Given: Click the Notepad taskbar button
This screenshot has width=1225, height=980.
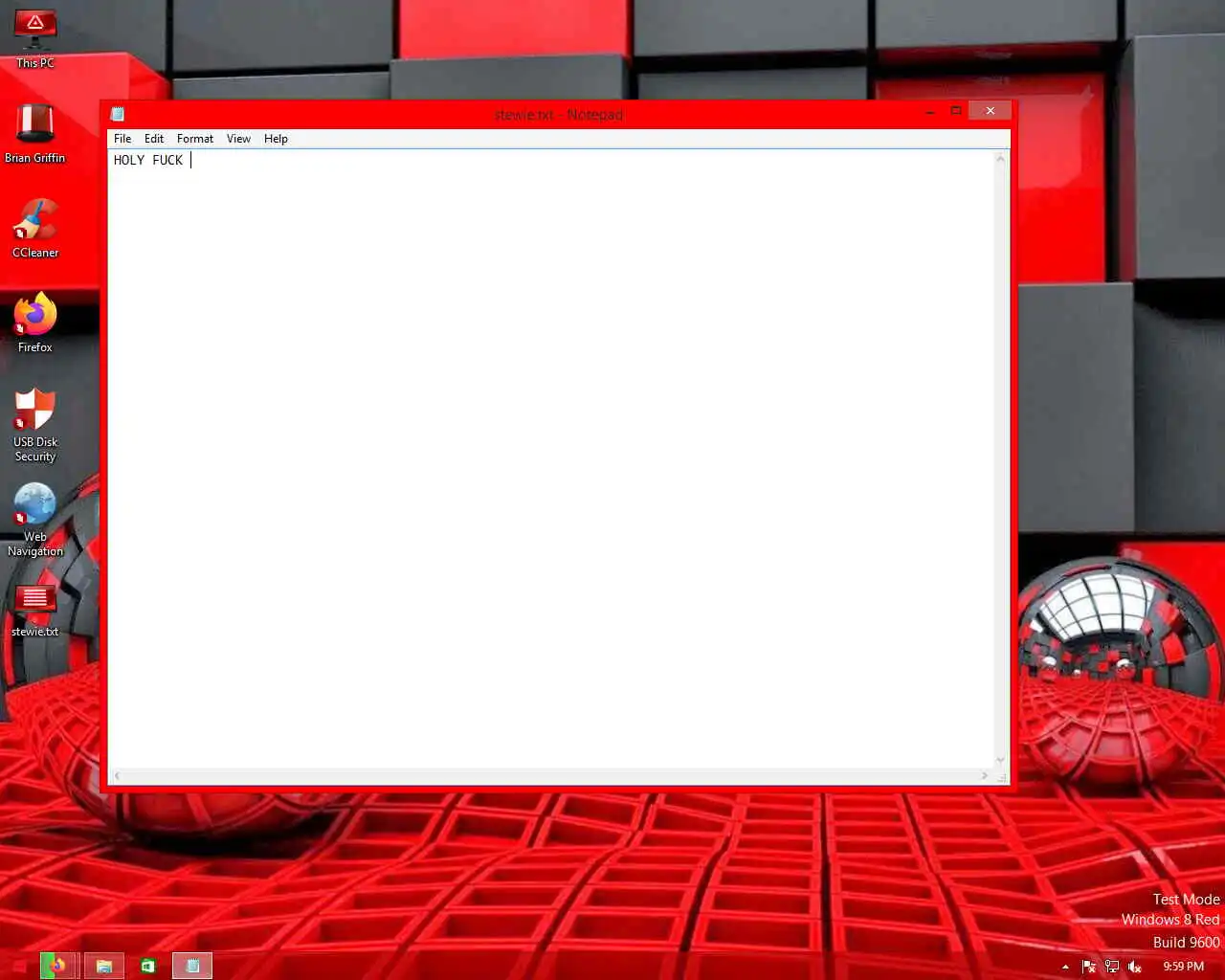Looking at the screenshot, I should point(192,966).
